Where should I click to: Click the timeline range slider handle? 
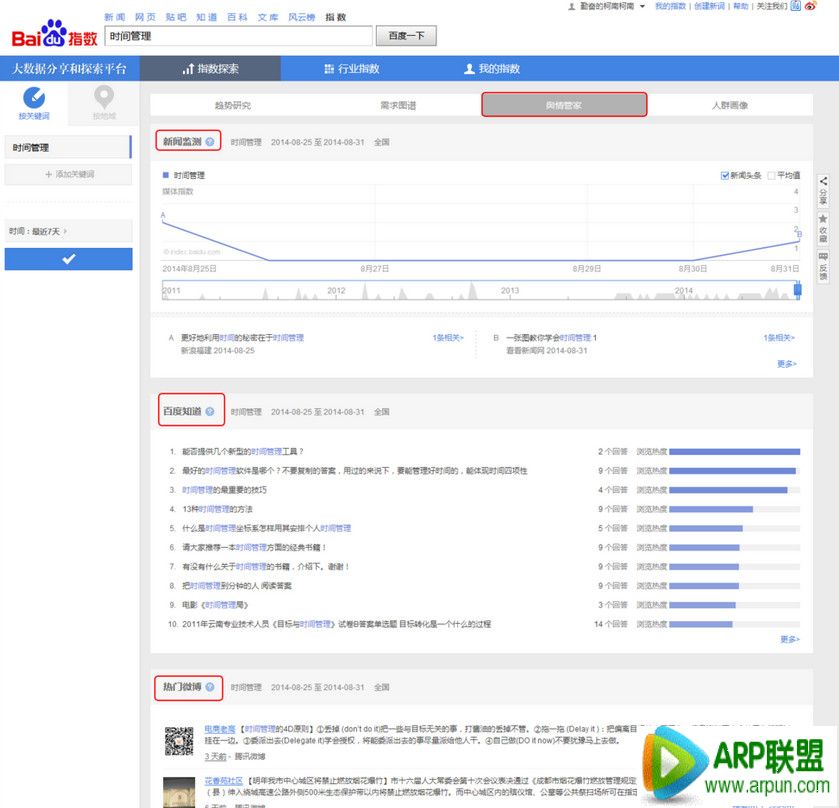797,290
